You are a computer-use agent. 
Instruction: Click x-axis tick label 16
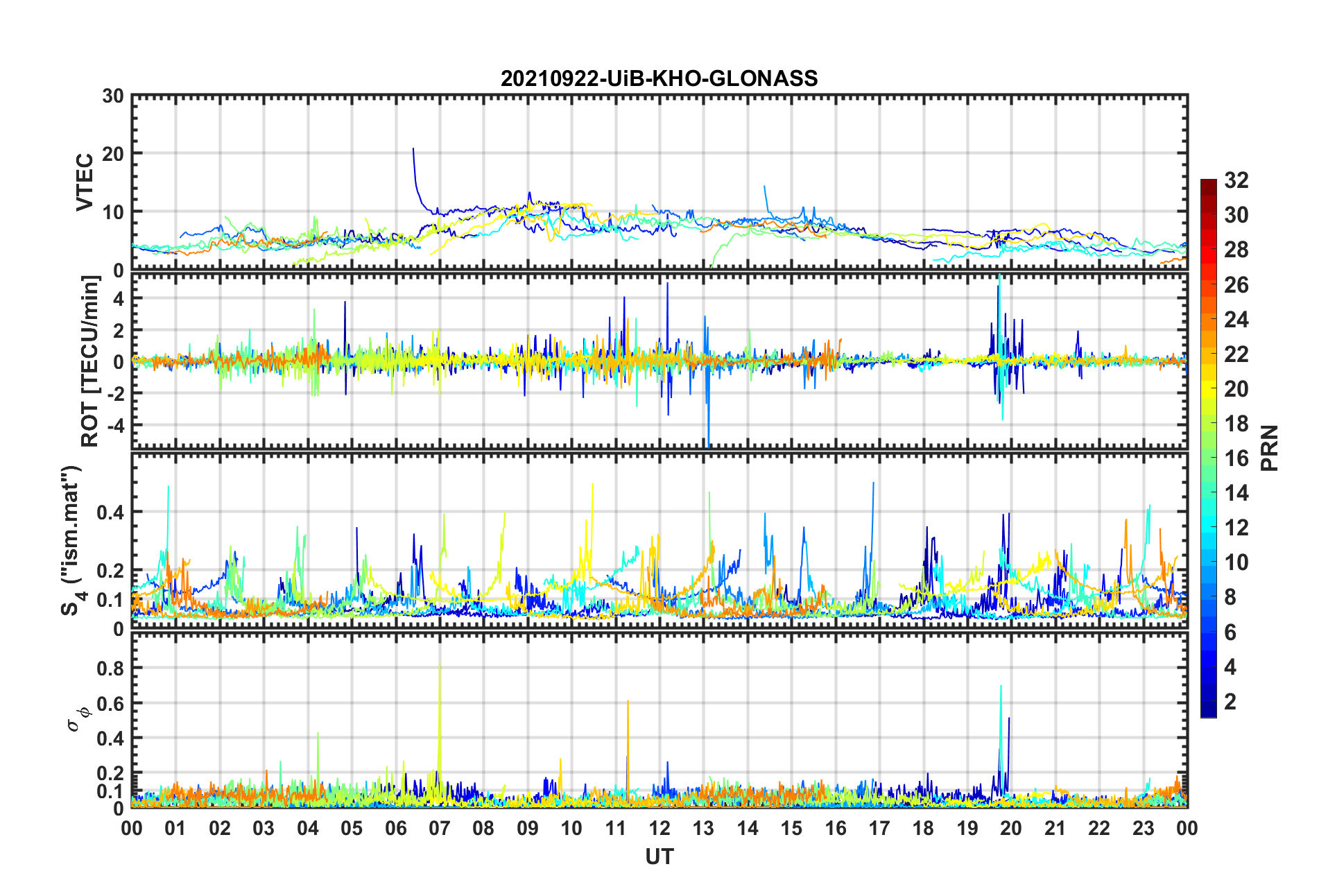pos(836,829)
